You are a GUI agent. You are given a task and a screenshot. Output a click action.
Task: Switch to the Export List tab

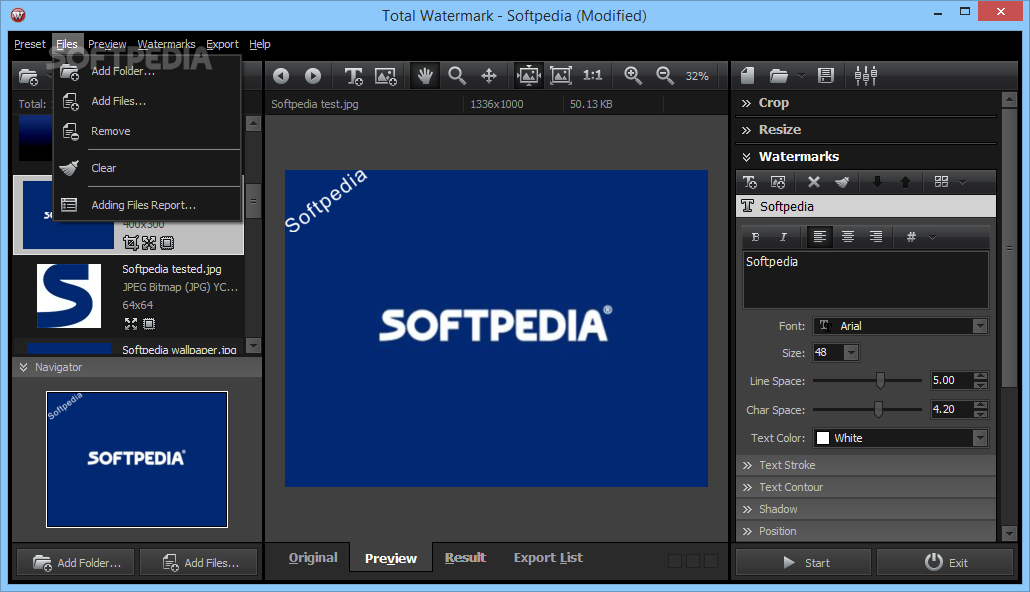tap(548, 558)
